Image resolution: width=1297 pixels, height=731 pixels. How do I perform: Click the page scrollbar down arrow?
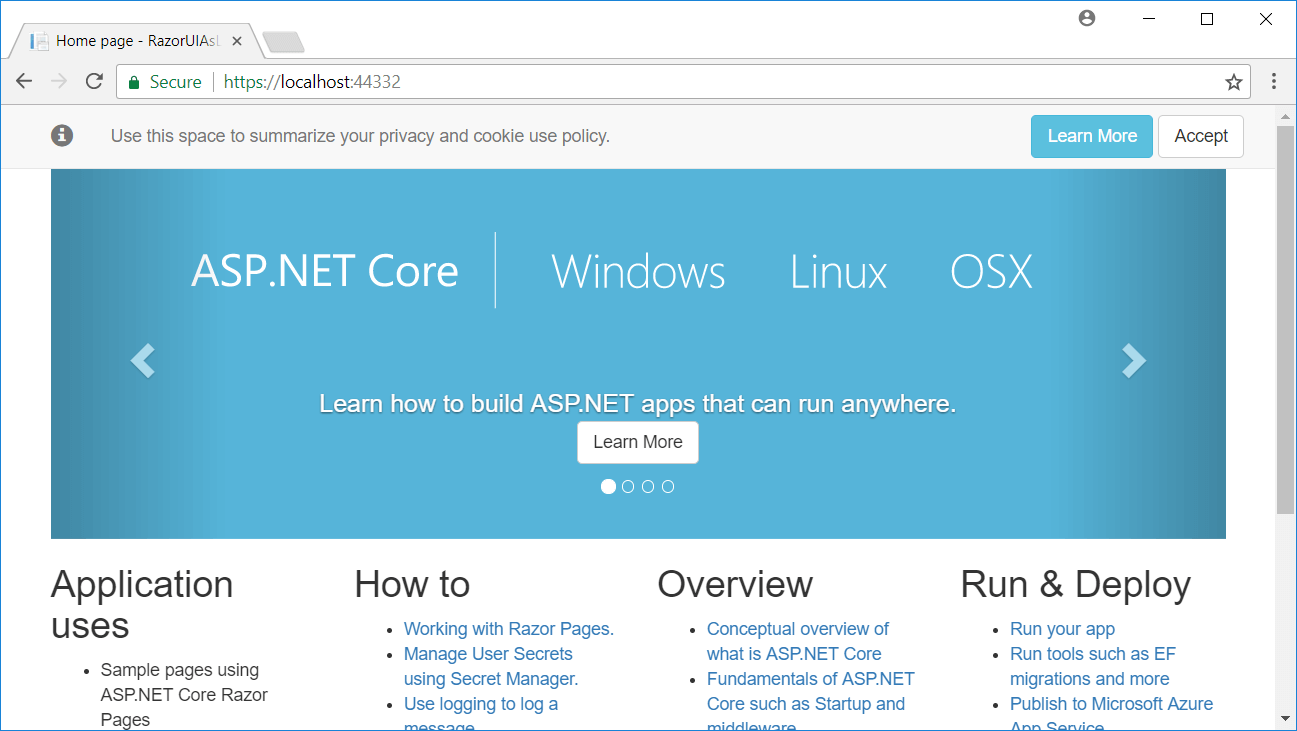point(1285,718)
